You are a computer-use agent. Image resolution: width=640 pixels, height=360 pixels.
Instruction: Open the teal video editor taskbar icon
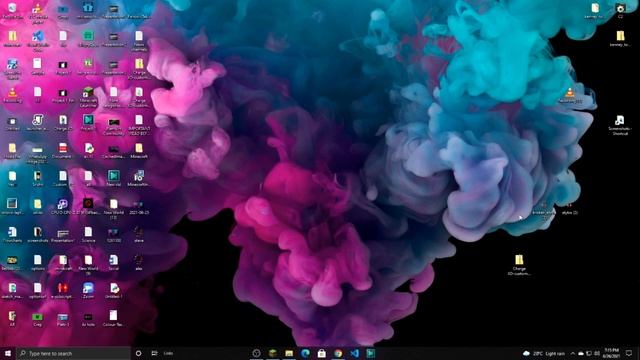click(x=371, y=353)
